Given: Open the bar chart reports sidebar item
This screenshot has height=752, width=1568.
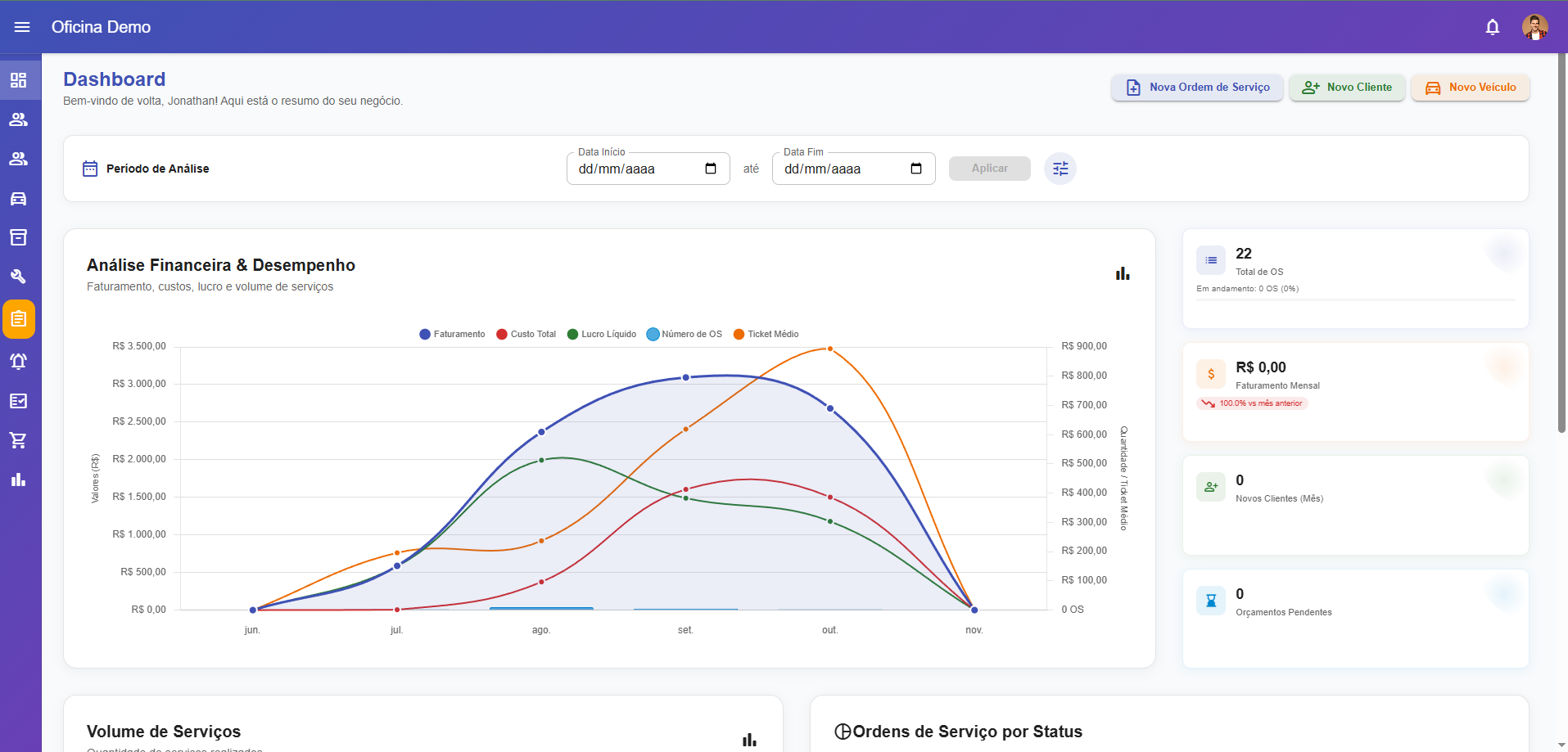Looking at the screenshot, I should tap(19, 480).
